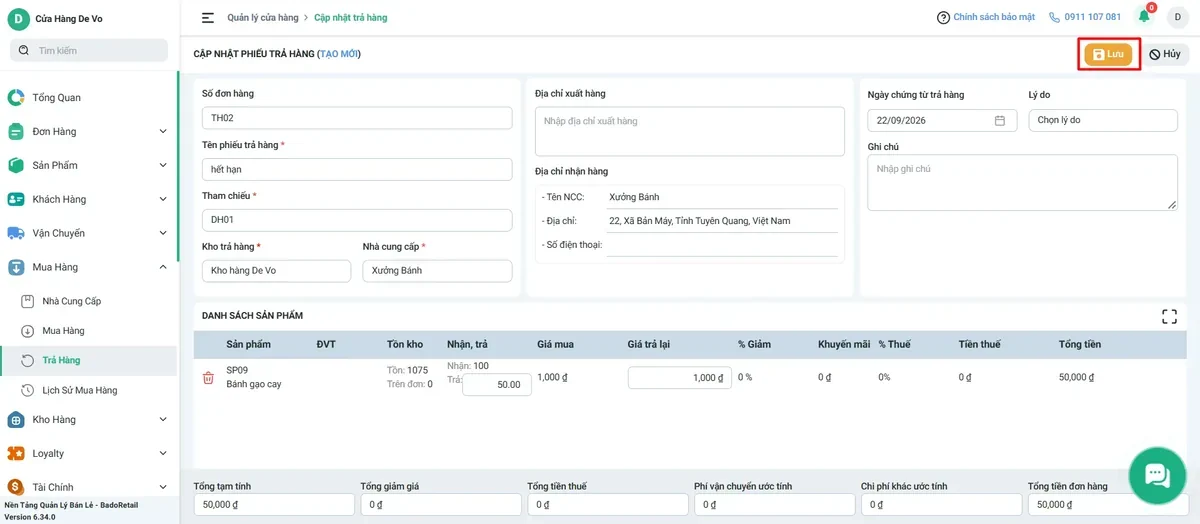Click the Tổng tạm tính field
Viewport: 1200px width, 524px height.
(274, 505)
